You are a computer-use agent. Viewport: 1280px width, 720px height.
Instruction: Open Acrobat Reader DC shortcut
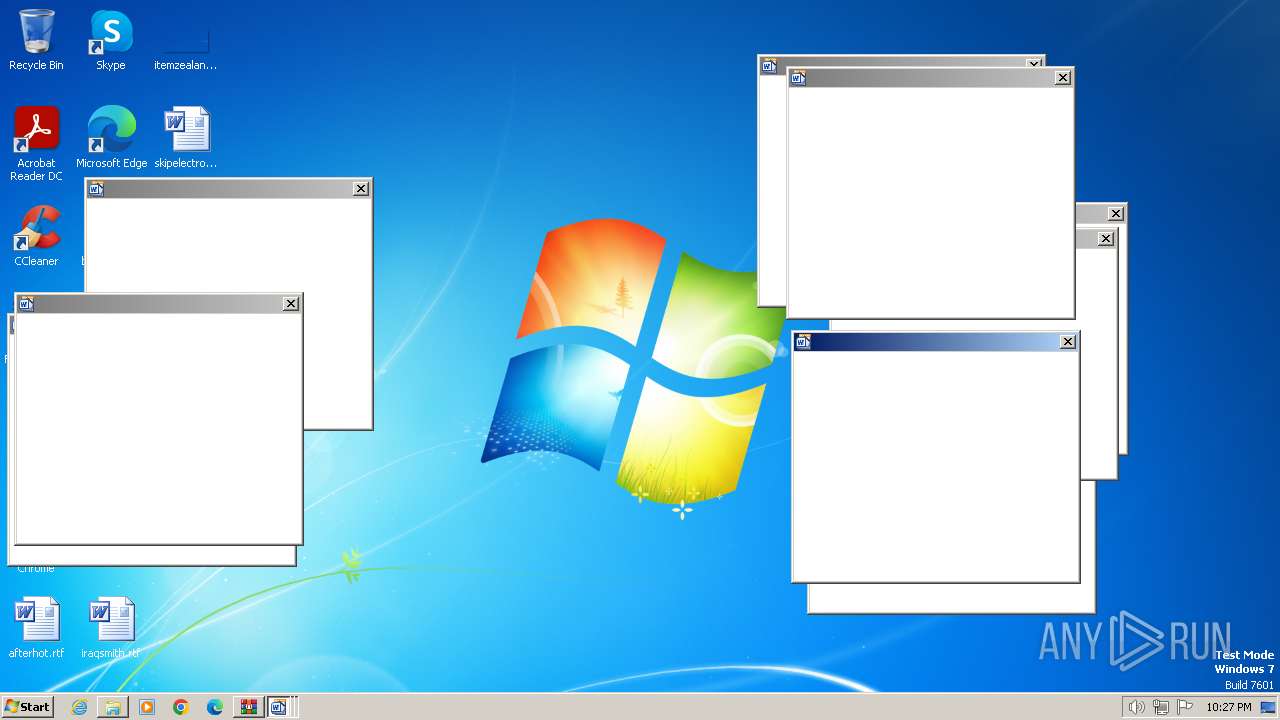(36, 143)
